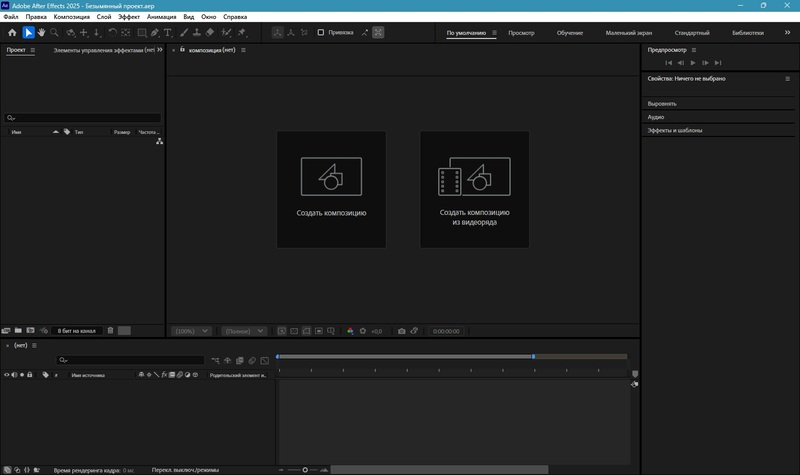Select the Eraser tool
800x475 pixels.
point(210,32)
